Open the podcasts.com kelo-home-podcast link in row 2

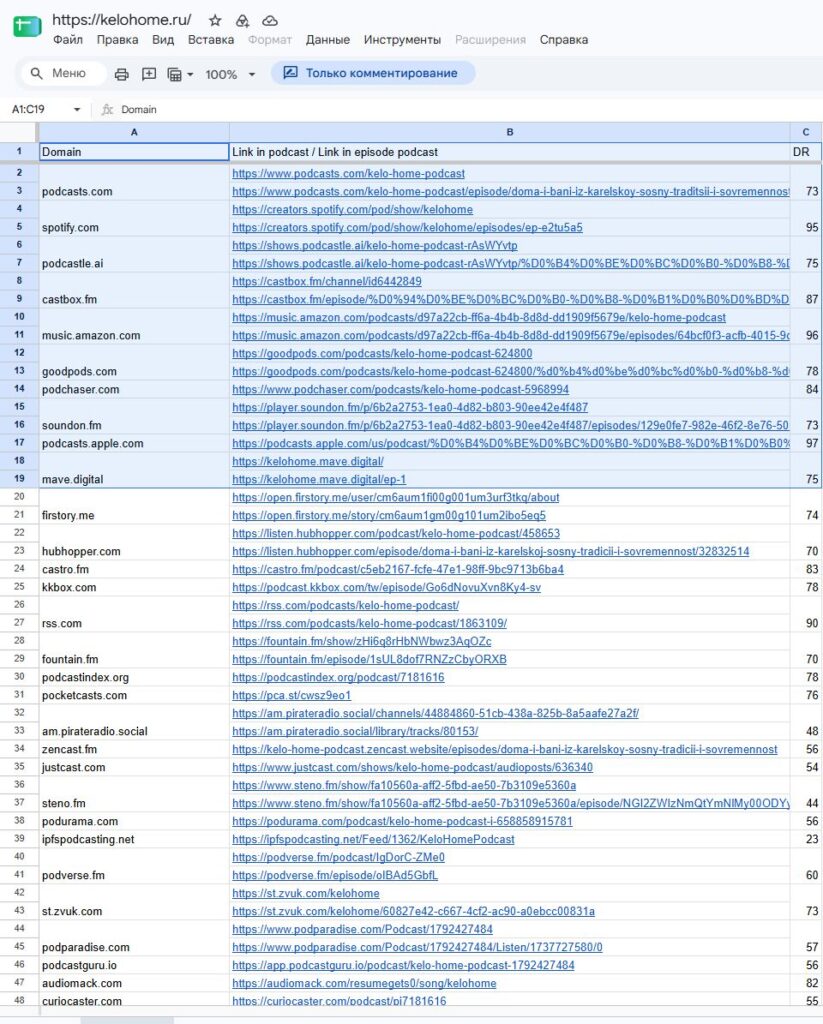tap(349, 174)
